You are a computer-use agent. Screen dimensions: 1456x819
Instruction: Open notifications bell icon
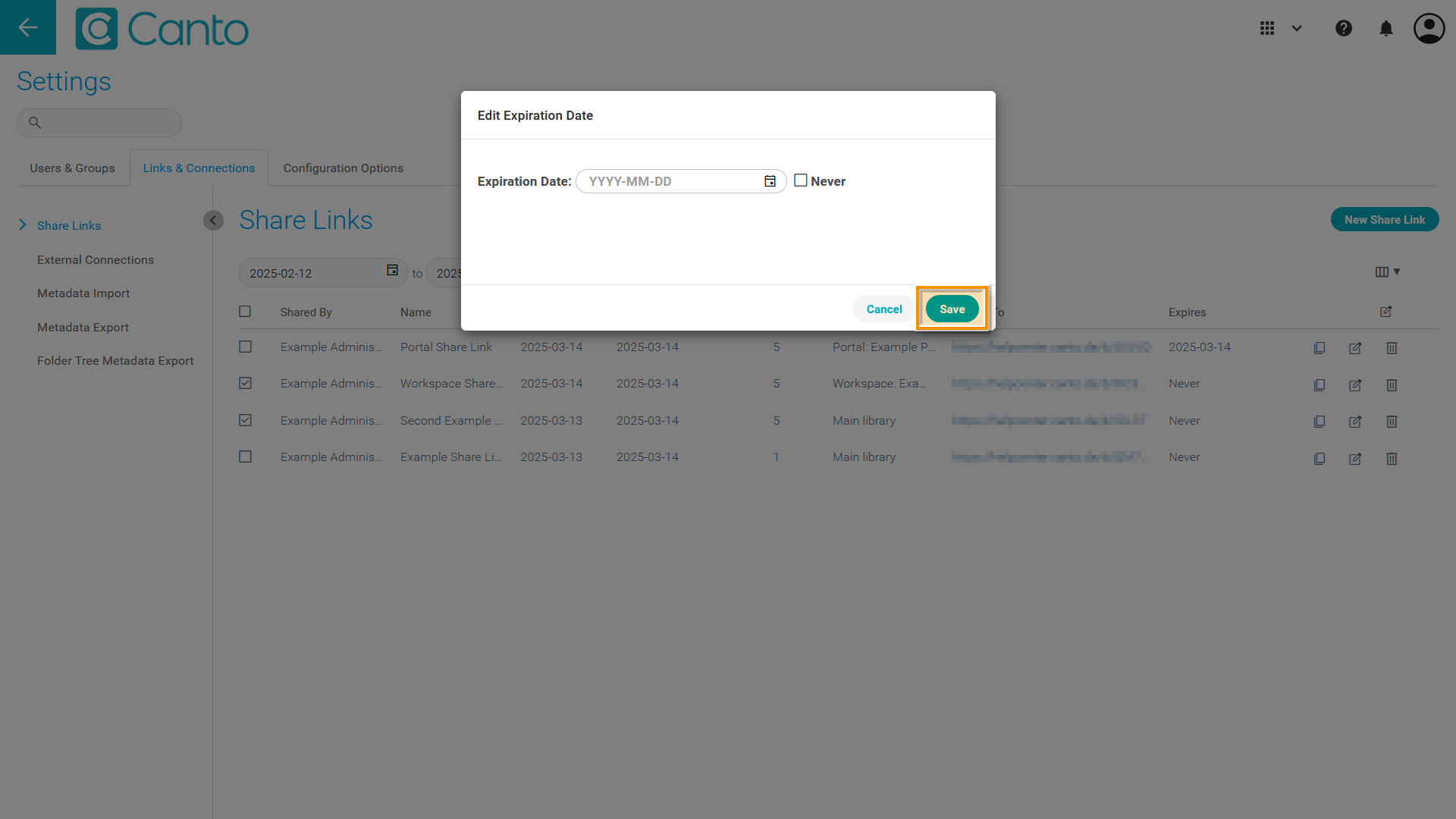click(1385, 28)
